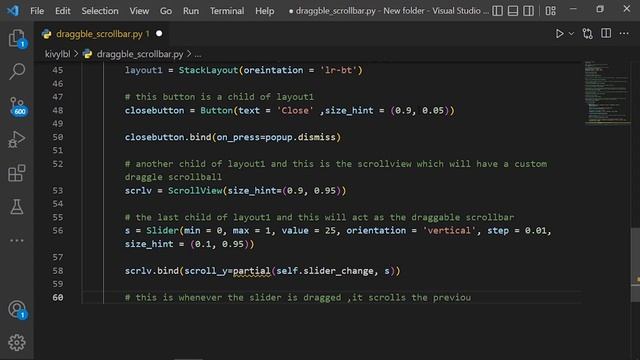Click the word StackLayout on line 45
Viewport: 640px width, 360px height.
(208, 70)
